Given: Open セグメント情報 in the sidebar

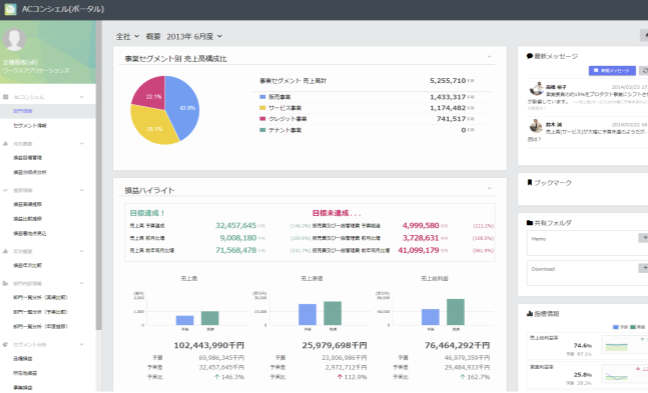Looking at the screenshot, I should click(x=30, y=126).
